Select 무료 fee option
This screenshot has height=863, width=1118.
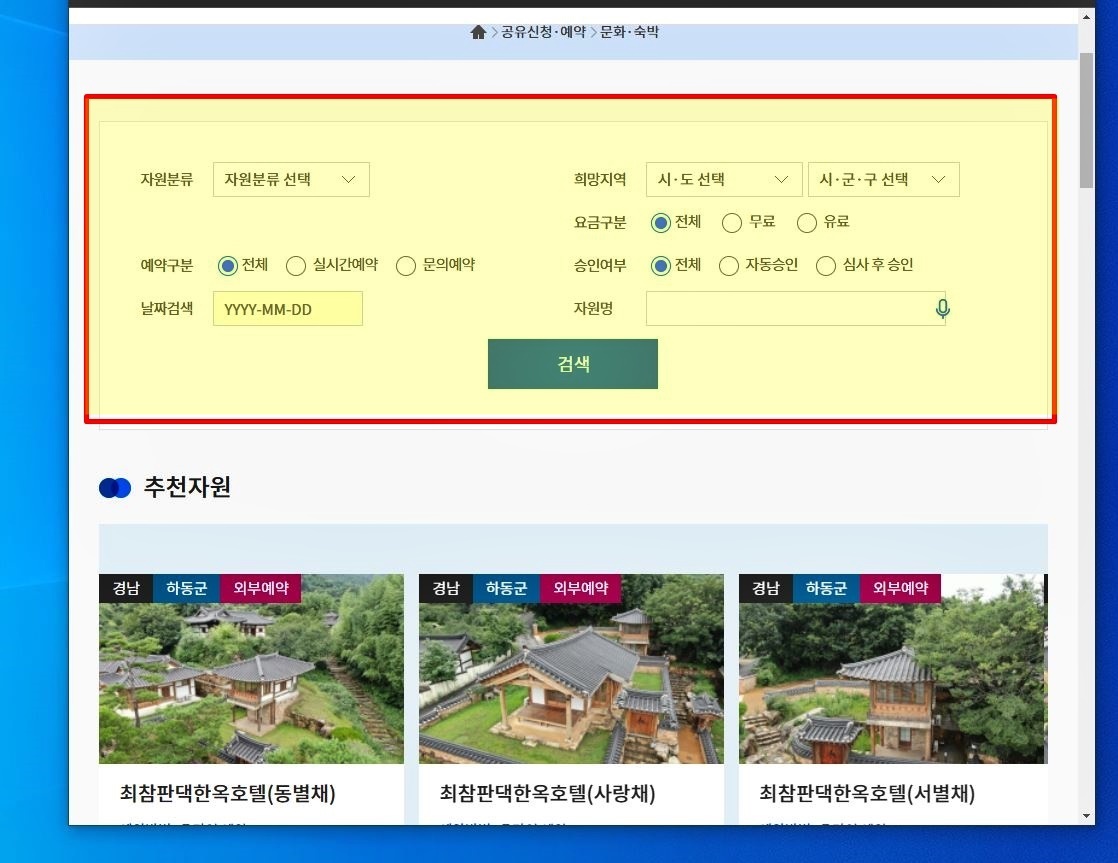(x=732, y=223)
